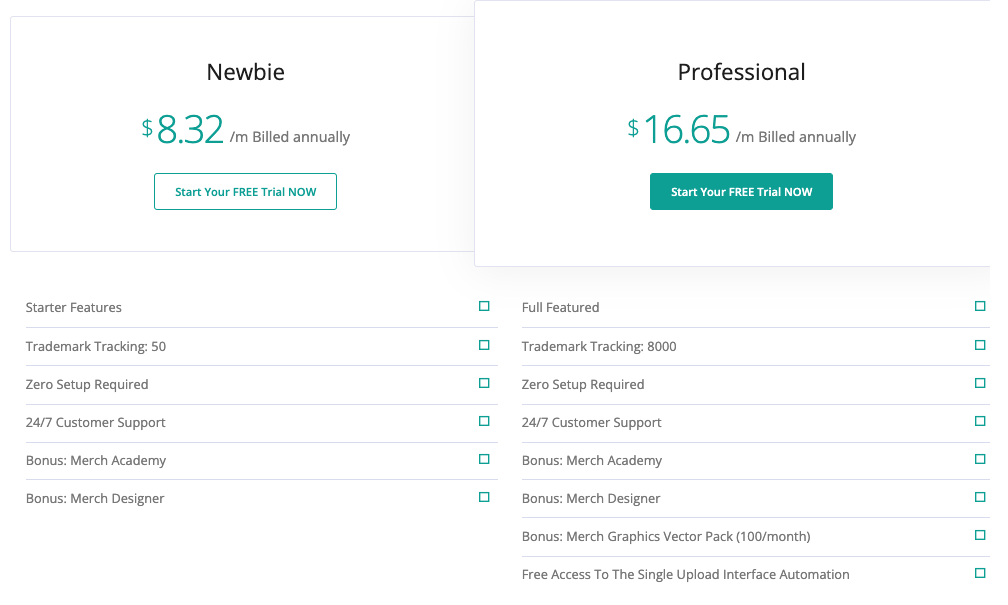Toggle Professional 24/7 Customer Support box
Screen dimensions: 1008x605
click(980, 421)
